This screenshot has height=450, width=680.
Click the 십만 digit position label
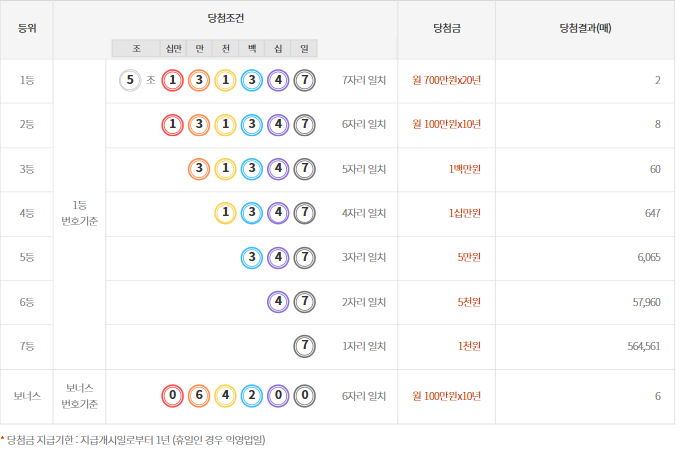[173, 48]
